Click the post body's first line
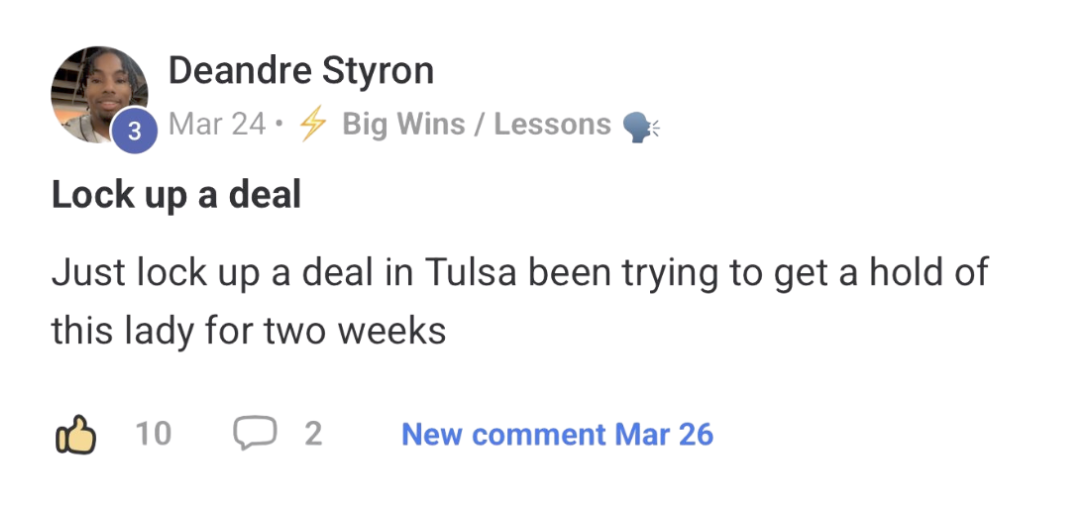Screen dimensions: 1092x508 [519, 271]
